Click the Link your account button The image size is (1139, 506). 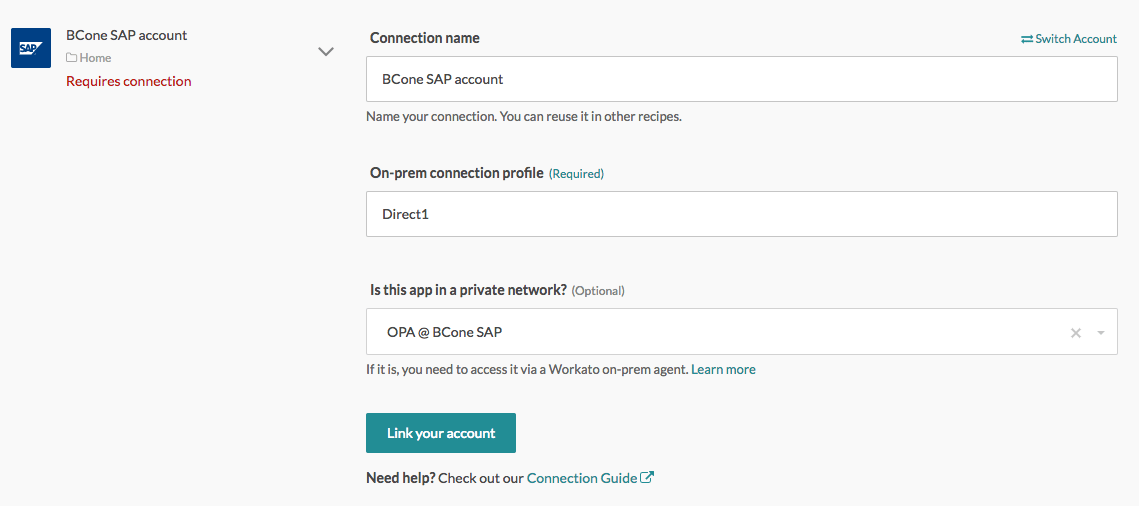441,433
